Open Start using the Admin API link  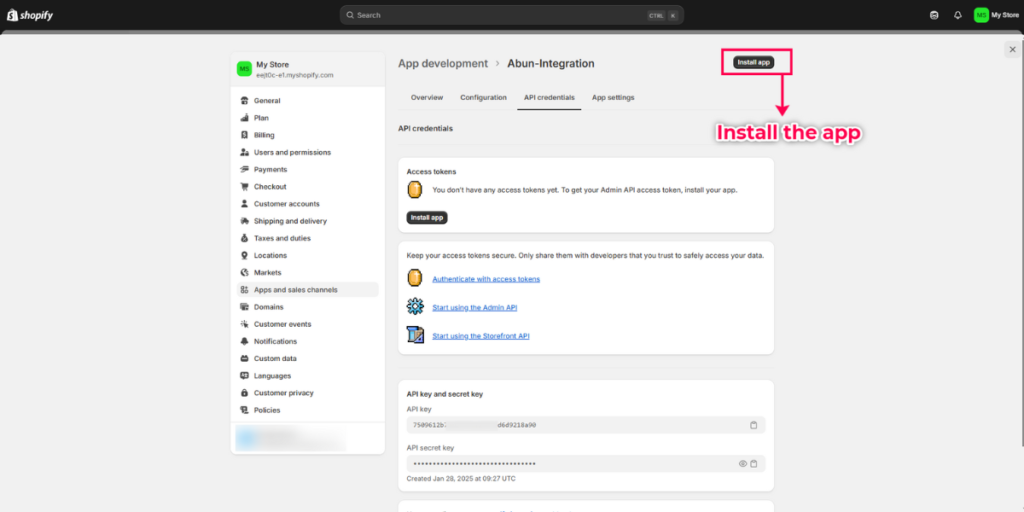click(475, 307)
